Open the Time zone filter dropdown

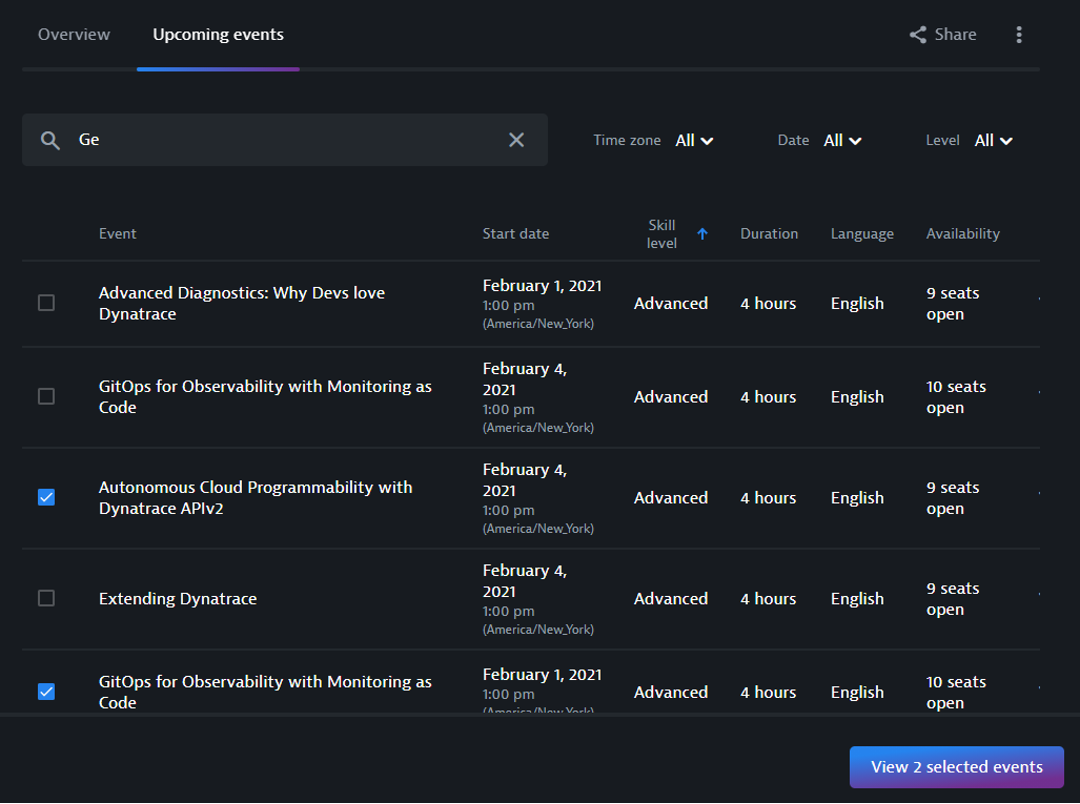[694, 141]
